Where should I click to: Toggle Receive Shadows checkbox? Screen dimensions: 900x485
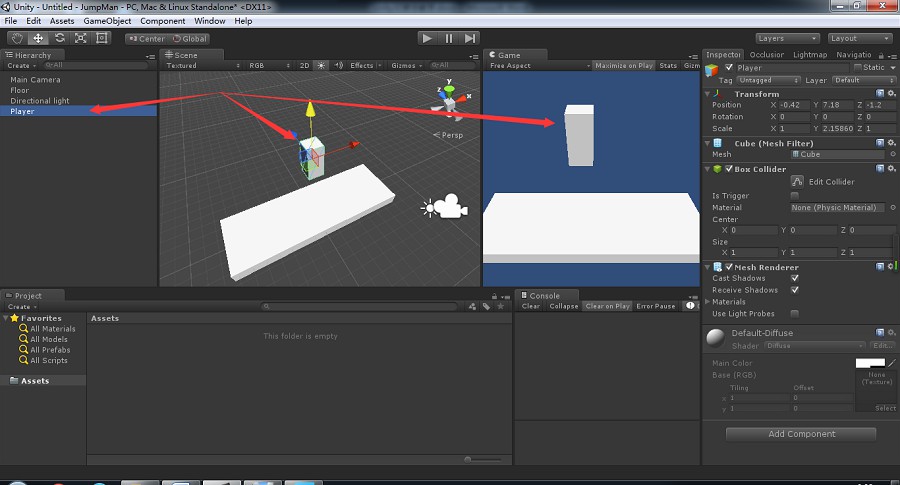point(795,290)
